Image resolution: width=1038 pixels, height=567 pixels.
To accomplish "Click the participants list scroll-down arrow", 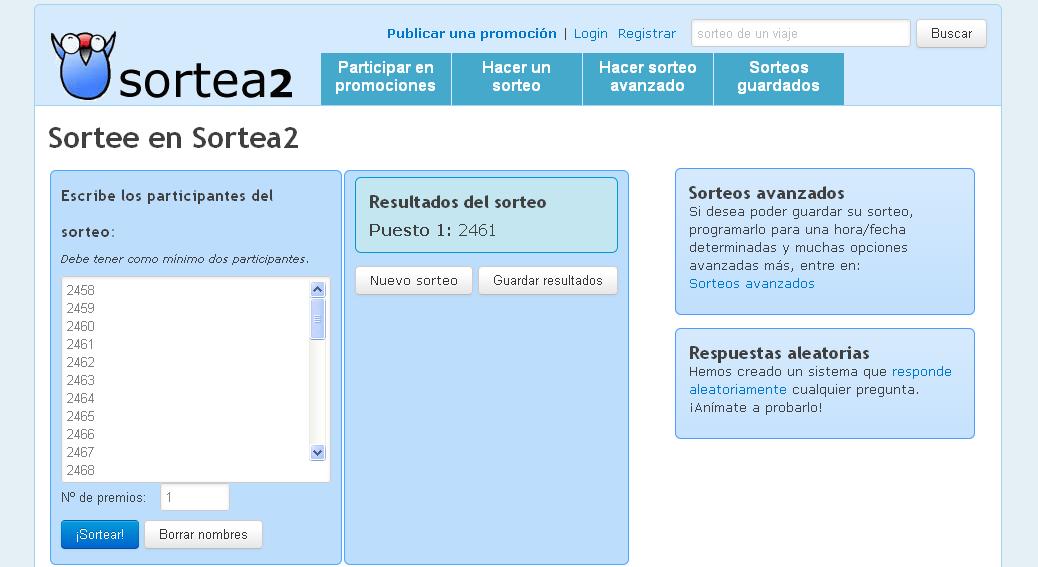I will coord(318,453).
